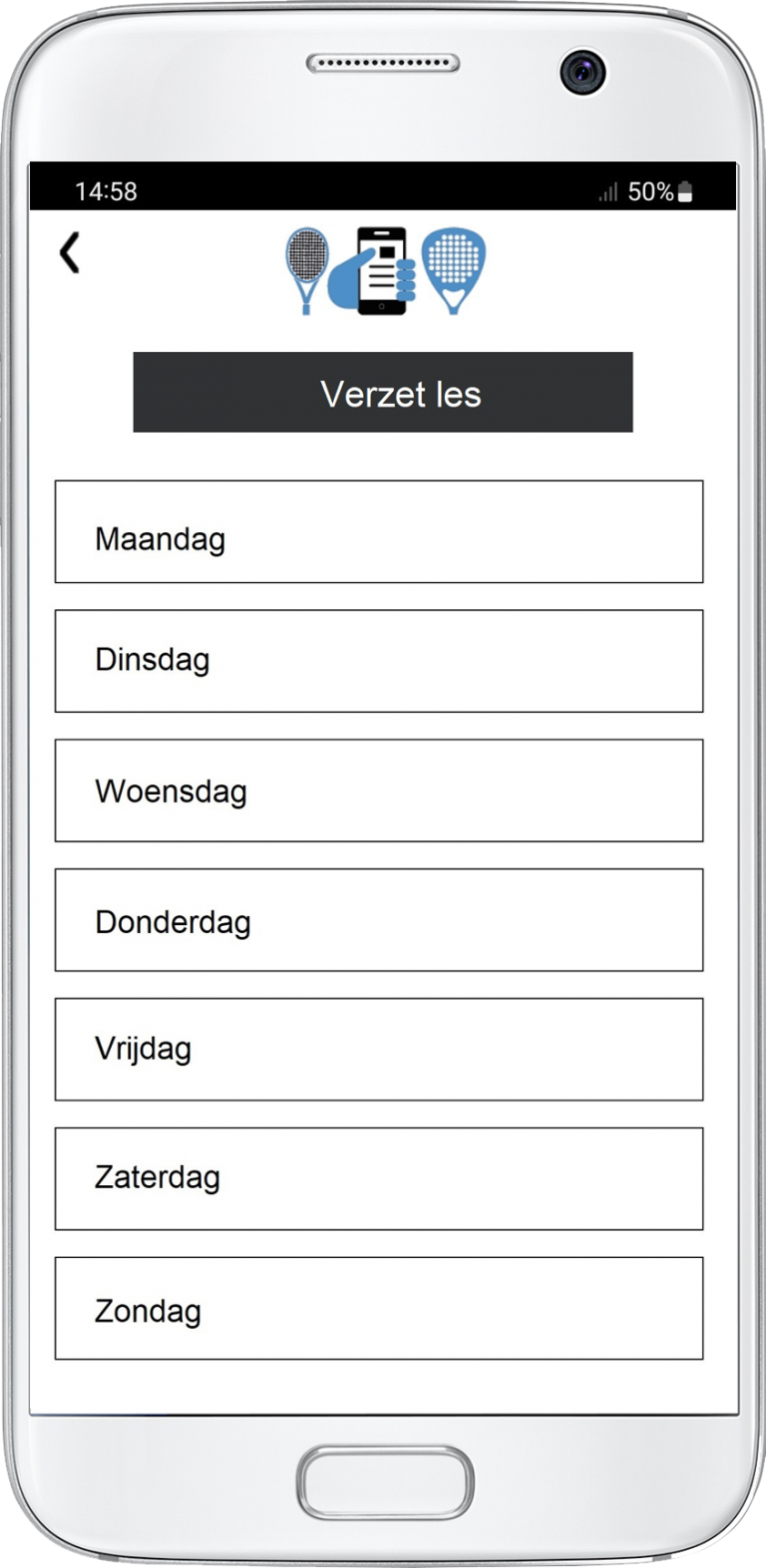
Task: Choose Dinsdag as lesson day
Action: [x=379, y=661]
